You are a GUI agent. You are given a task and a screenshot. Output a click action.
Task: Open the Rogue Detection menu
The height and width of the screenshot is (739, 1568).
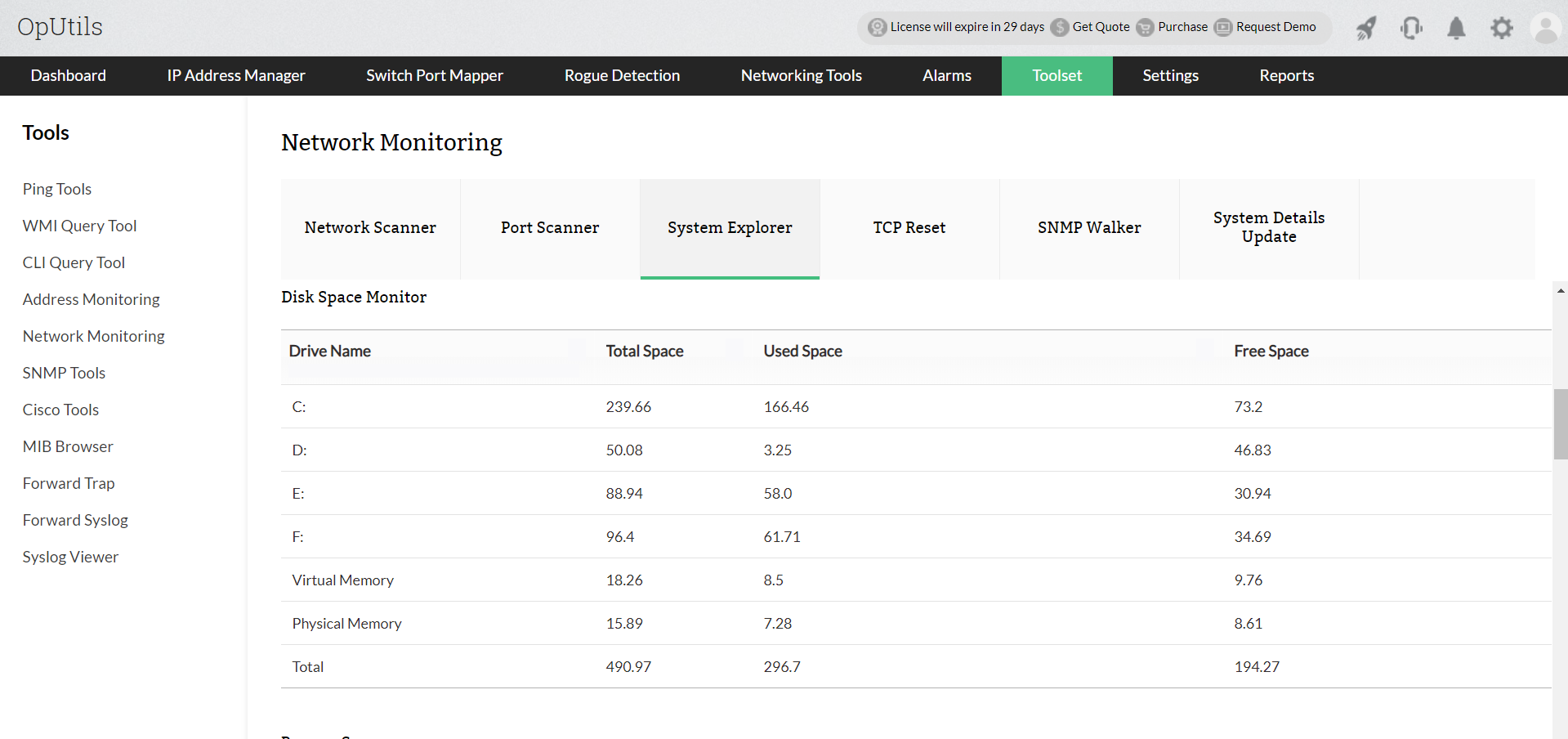click(x=622, y=76)
